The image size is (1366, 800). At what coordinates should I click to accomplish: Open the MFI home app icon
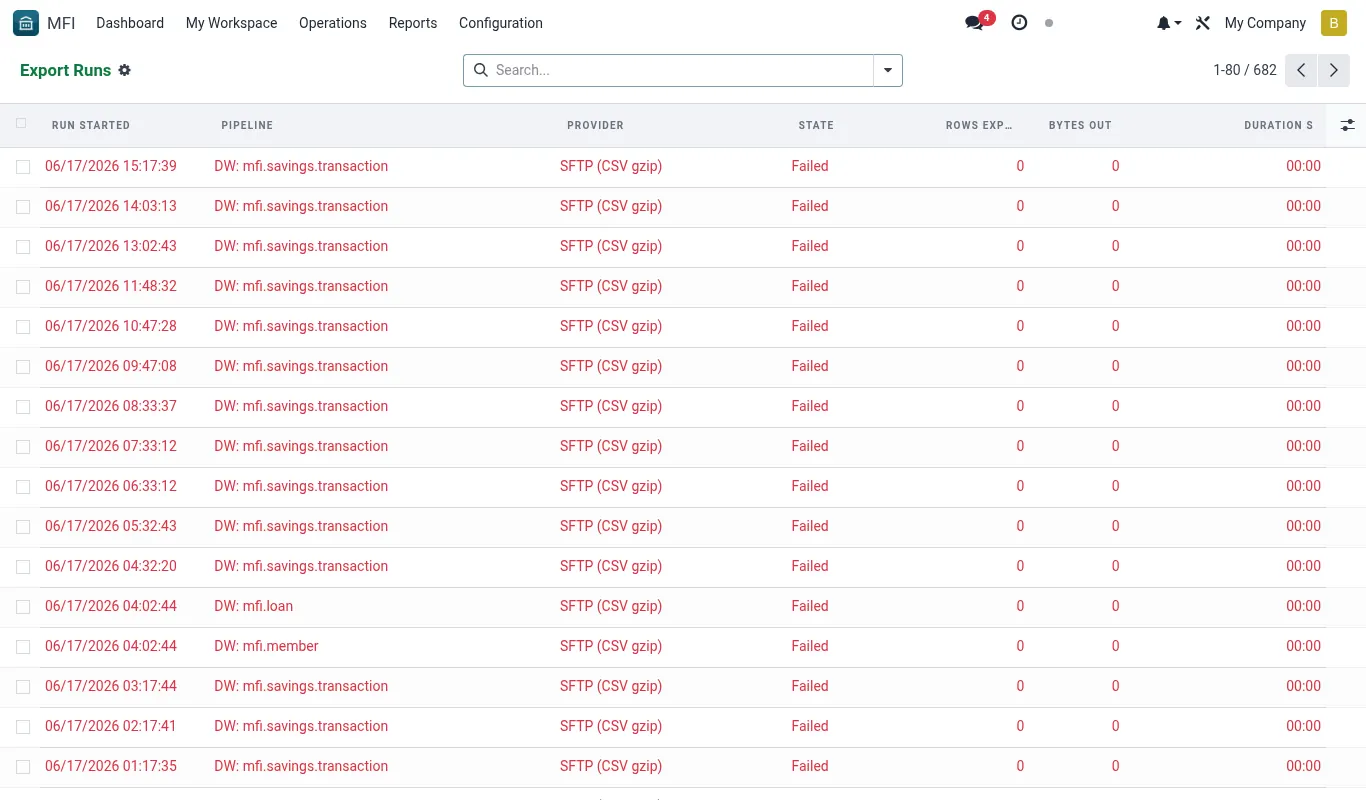(26, 23)
